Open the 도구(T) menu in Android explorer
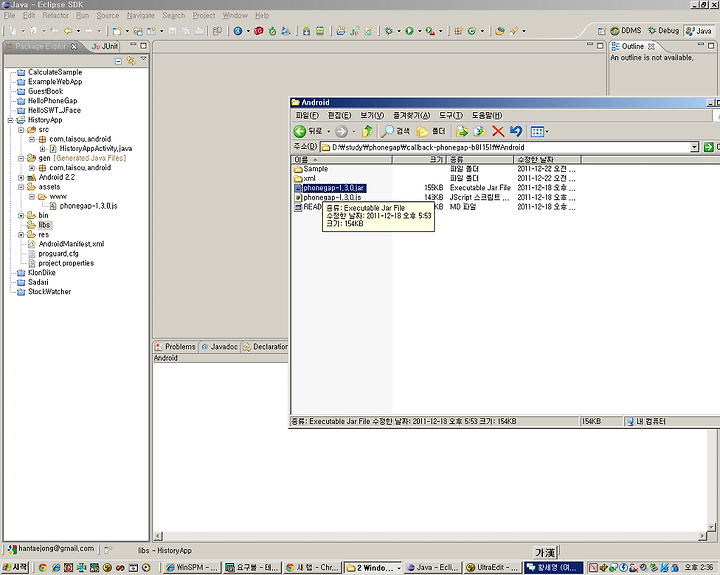720x575 pixels. pos(451,115)
